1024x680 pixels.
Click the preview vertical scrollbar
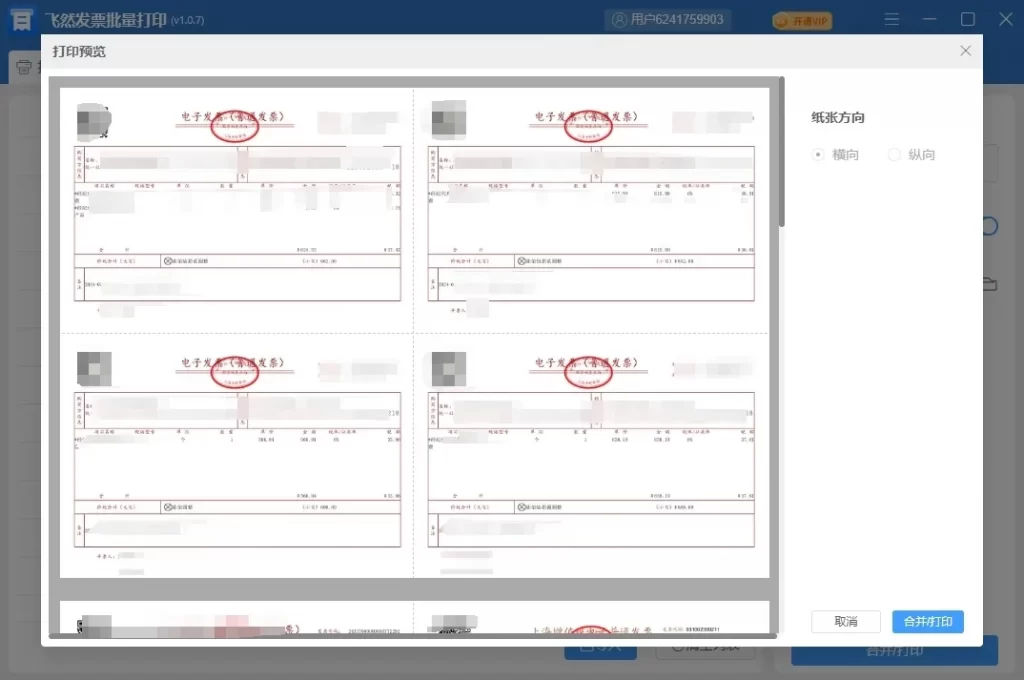(x=781, y=160)
